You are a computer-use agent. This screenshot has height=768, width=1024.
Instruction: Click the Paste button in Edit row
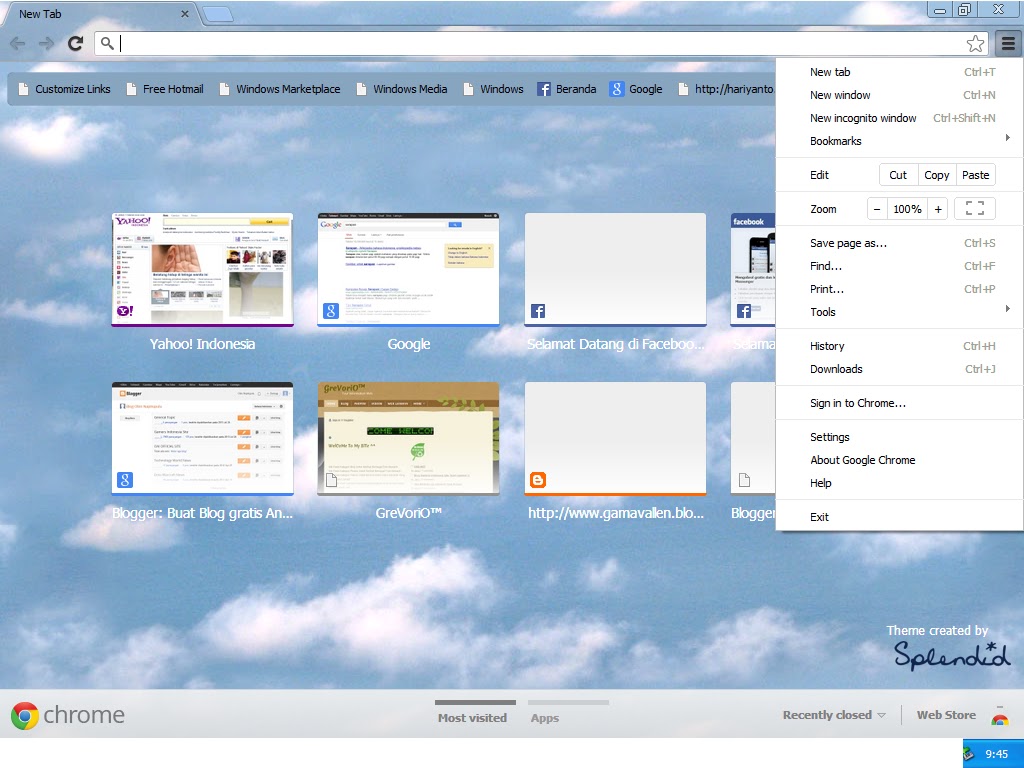(x=976, y=175)
